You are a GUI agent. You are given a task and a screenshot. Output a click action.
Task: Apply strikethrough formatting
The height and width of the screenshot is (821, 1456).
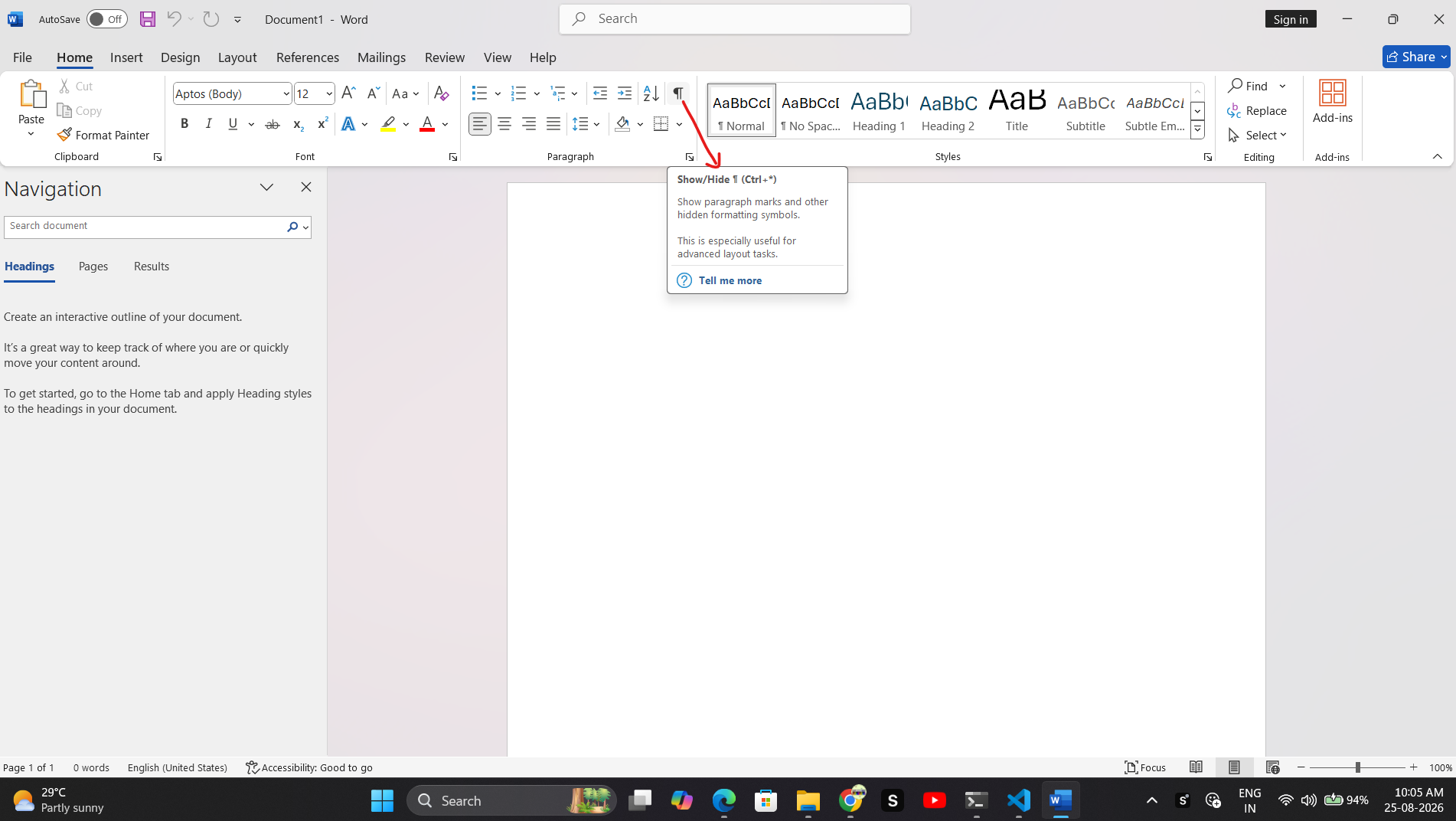point(272,124)
